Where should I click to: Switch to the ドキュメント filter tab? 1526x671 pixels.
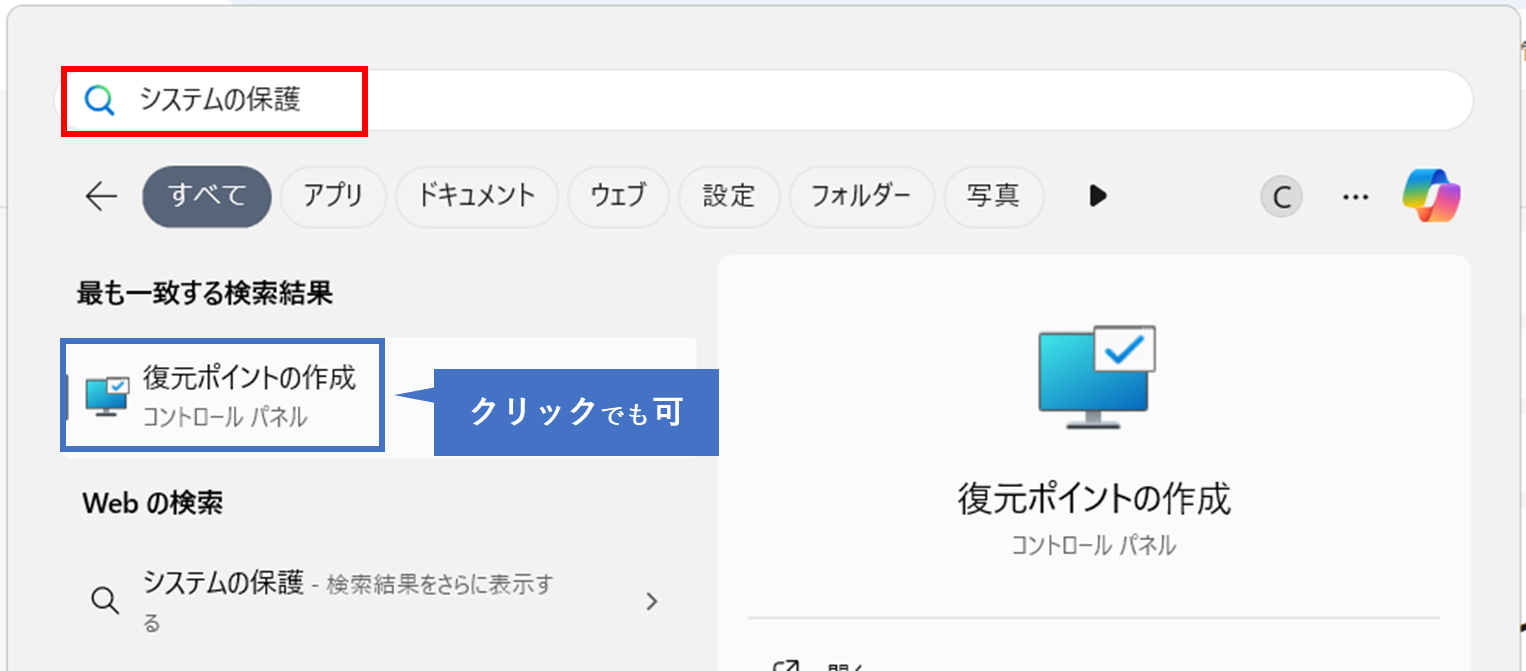pos(477,197)
